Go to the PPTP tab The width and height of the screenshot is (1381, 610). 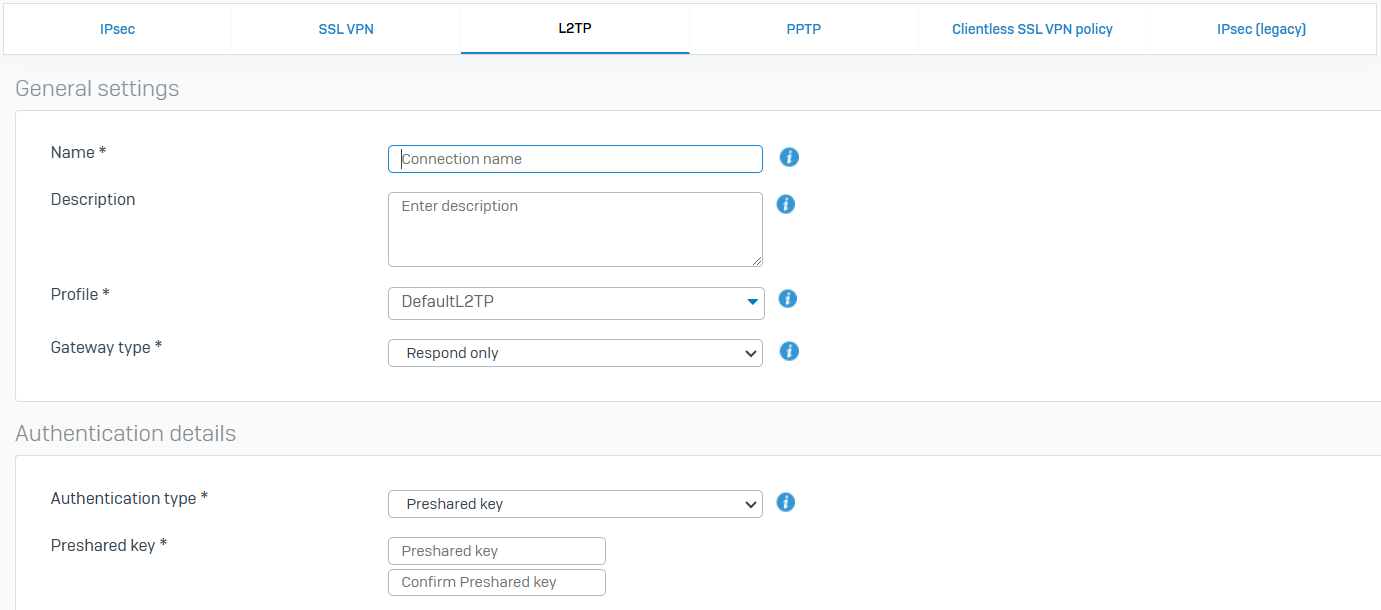[x=803, y=29]
